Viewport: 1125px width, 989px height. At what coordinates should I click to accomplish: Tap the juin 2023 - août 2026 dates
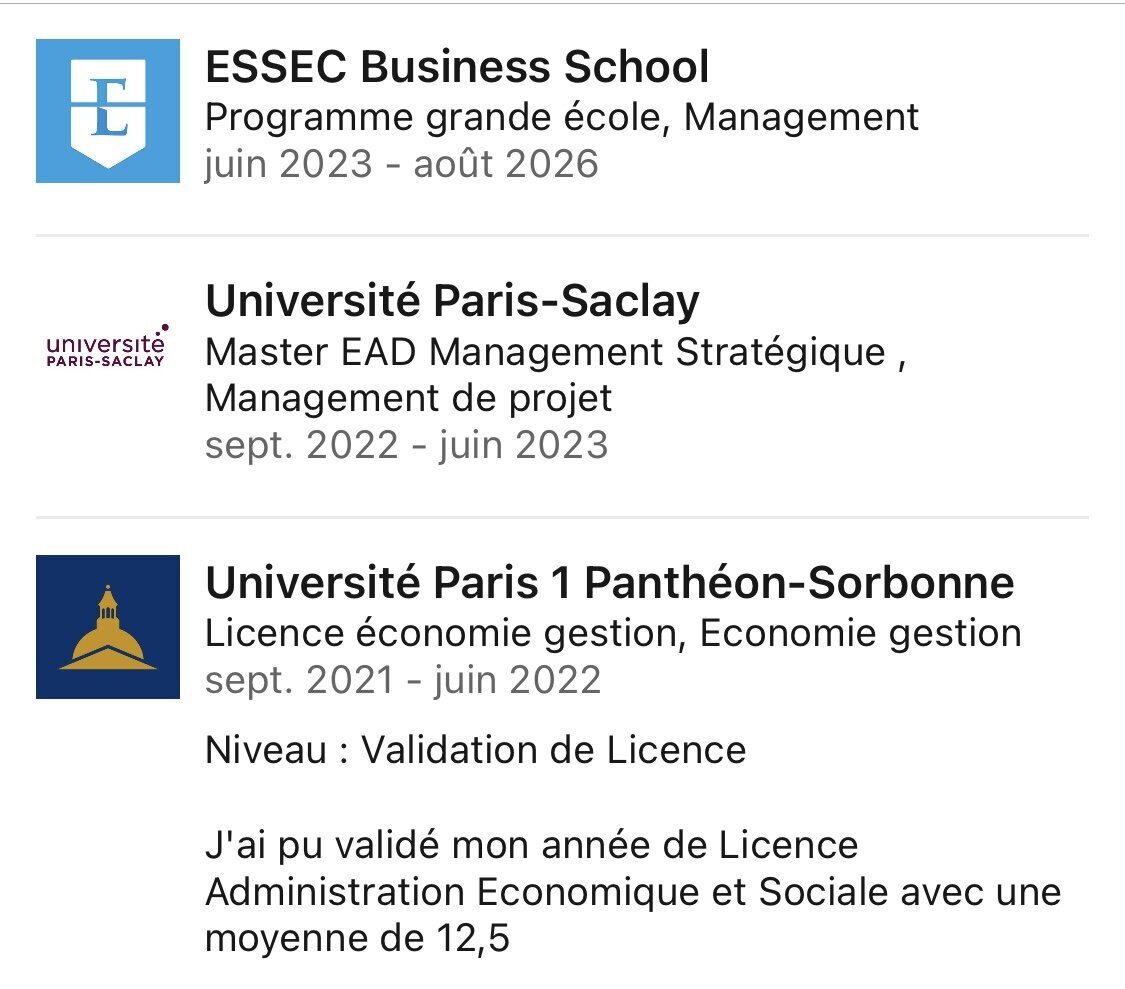(x=401, y=163)
